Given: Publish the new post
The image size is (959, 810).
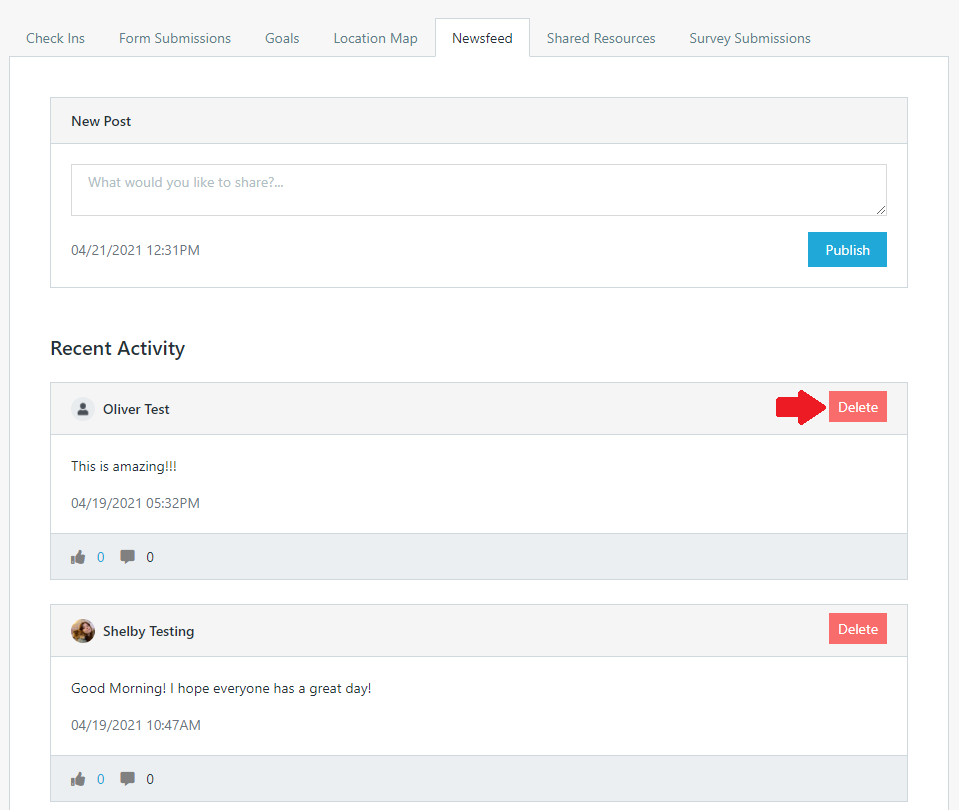Looking at the screenshot, I should tap(847, 250).
